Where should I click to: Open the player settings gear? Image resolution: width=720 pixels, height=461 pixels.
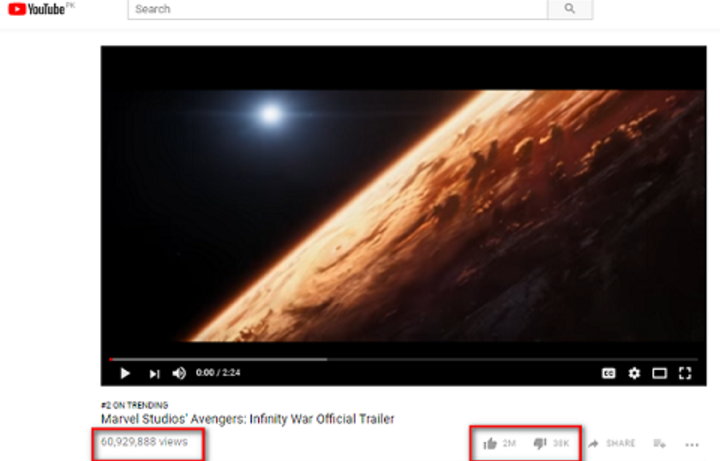pyautogui.click(x=634, y=373)
